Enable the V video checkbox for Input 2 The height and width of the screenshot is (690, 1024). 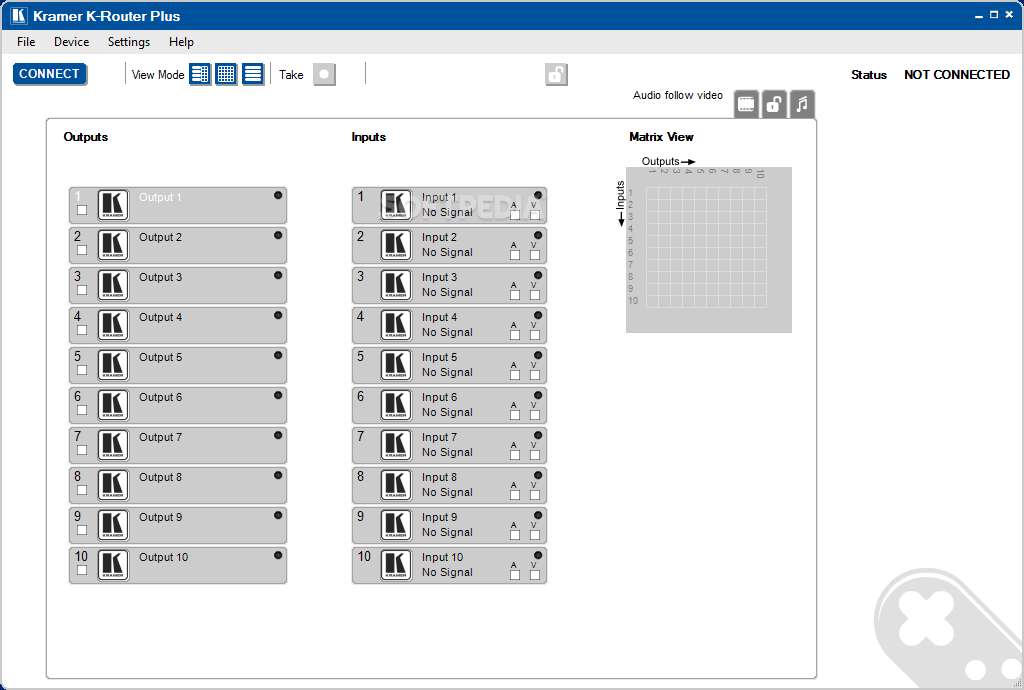tap(535, 255)
